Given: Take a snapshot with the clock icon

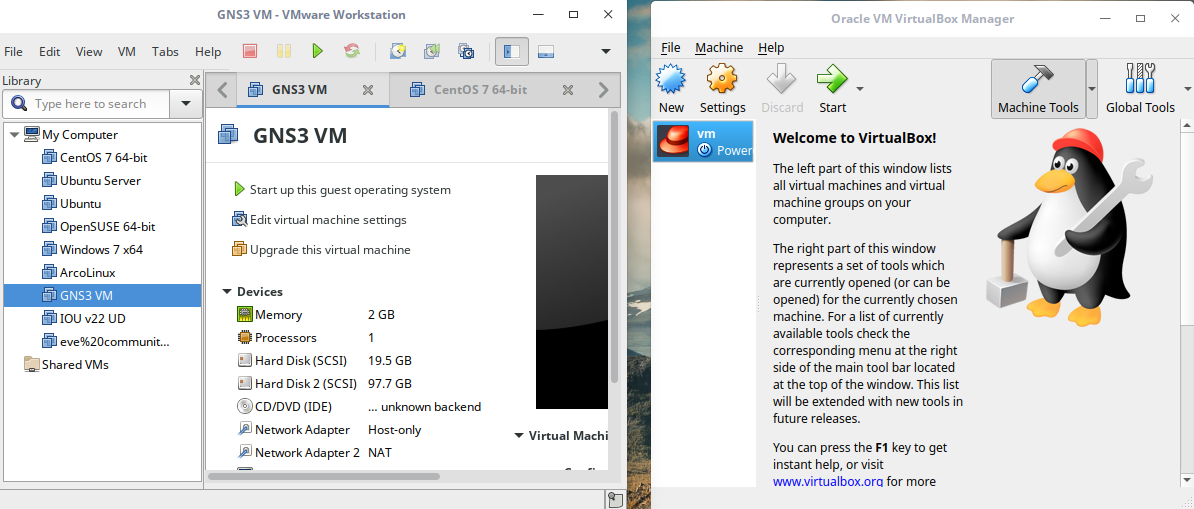Looking at the screenshot, I should pyautogui.click(x=397, y=51).
